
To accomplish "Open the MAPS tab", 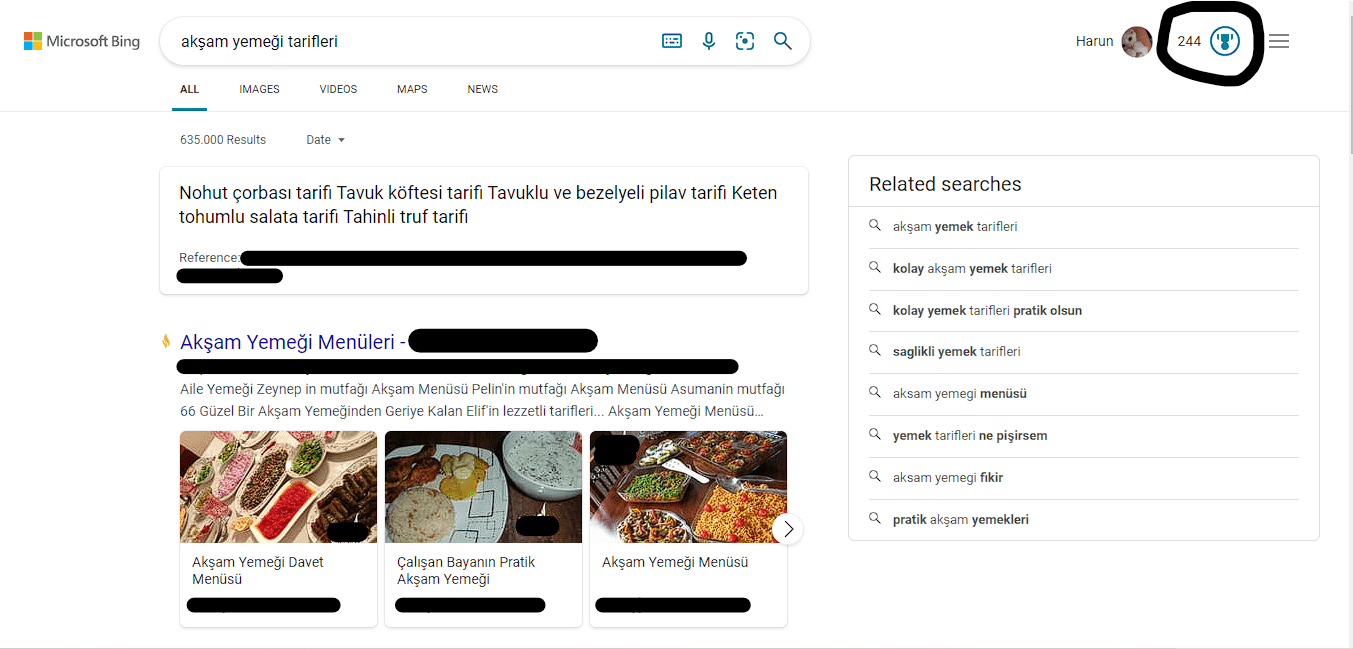I will point(412,89).
